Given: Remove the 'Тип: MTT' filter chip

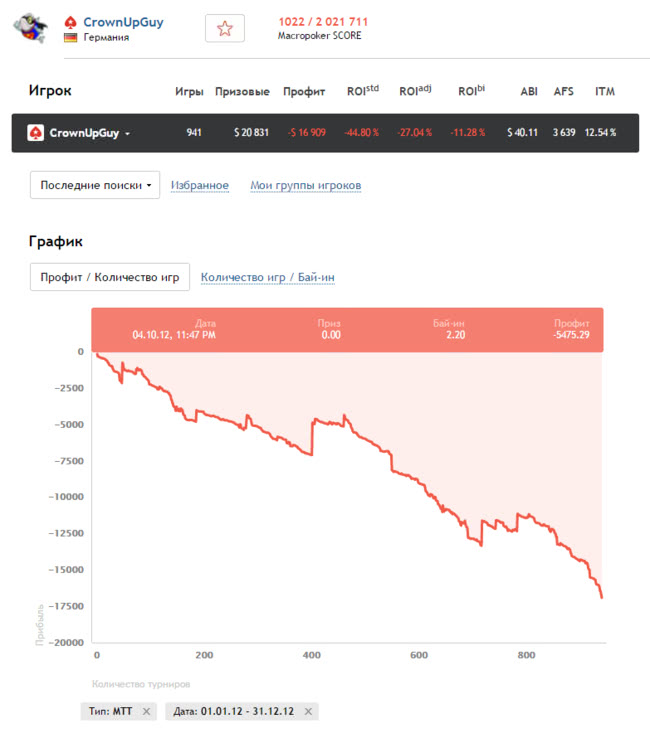Looking at the screenshot, I should pyautogui.click(x=146, y=711).
